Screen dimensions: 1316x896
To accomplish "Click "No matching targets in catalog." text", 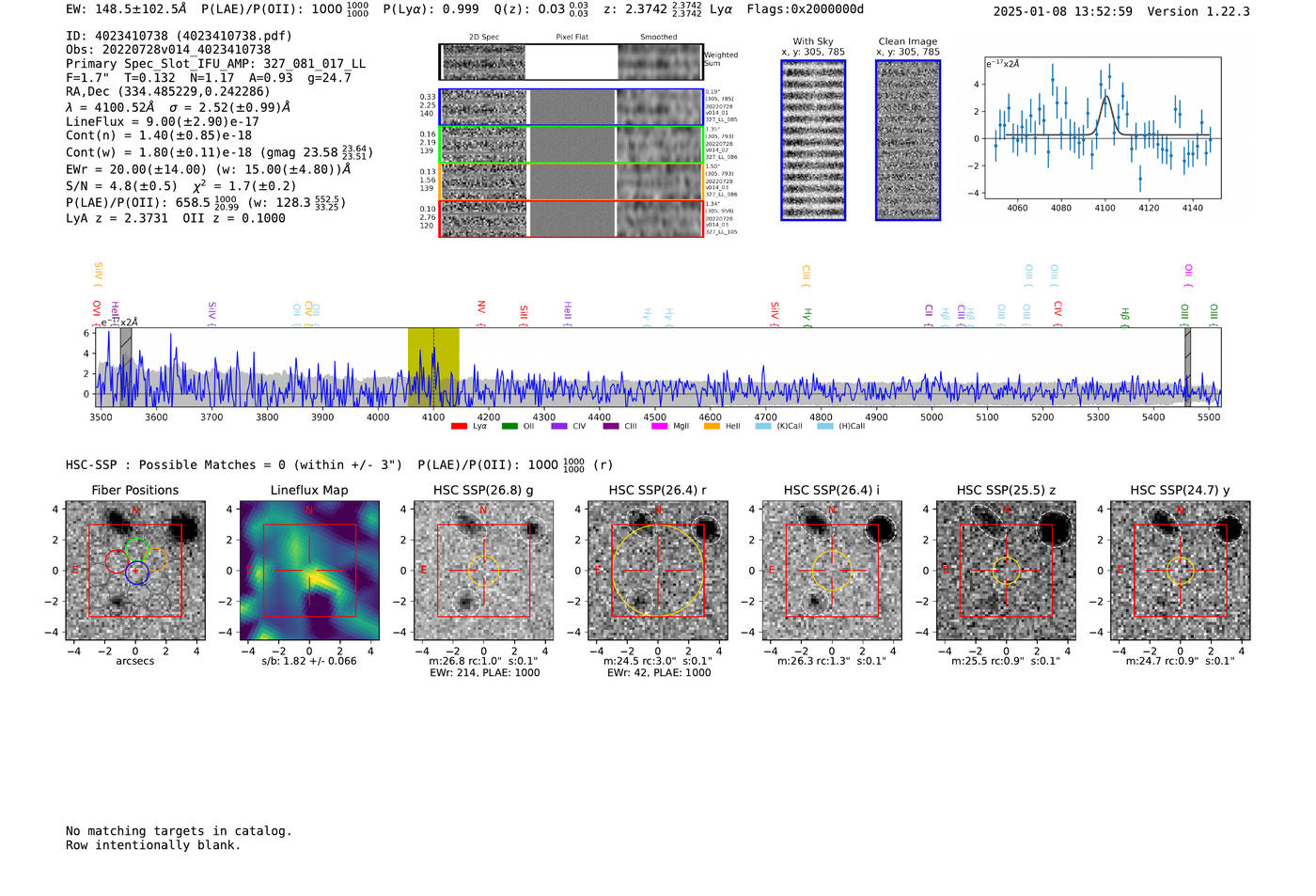I will (x=179, y=831).
